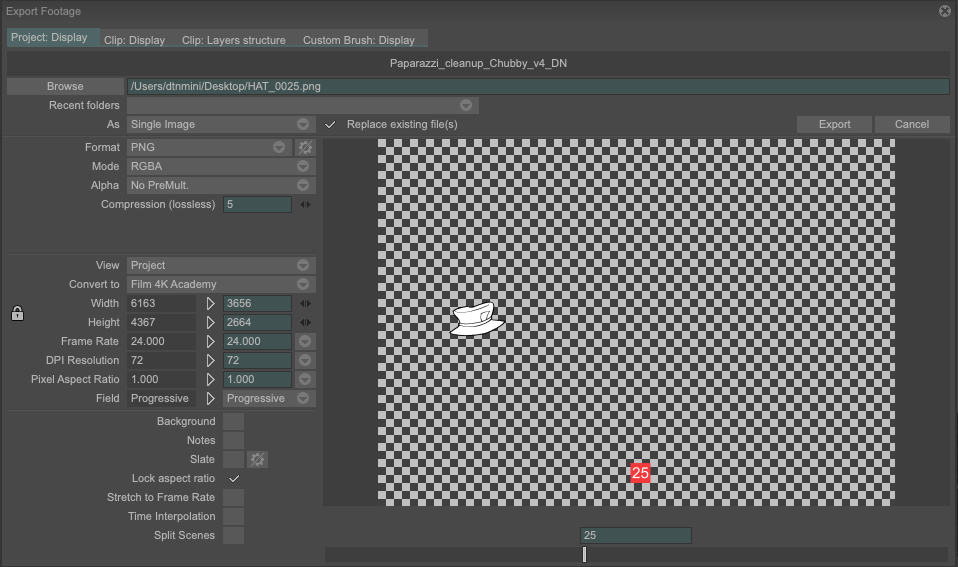Click the Cancel button
Image resolution: width=958 pixels, height=567 pixels.
(x=912, y=125)
